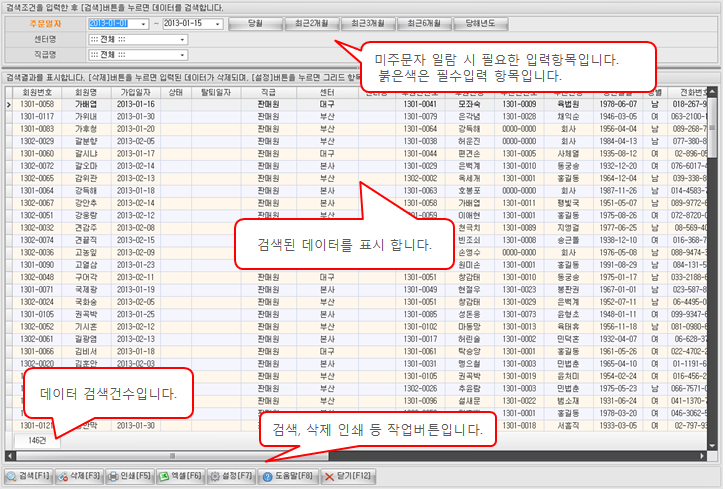The image size is (725, 489).
Task: Click join date 2013-02-15 cell
Action: 136,240
